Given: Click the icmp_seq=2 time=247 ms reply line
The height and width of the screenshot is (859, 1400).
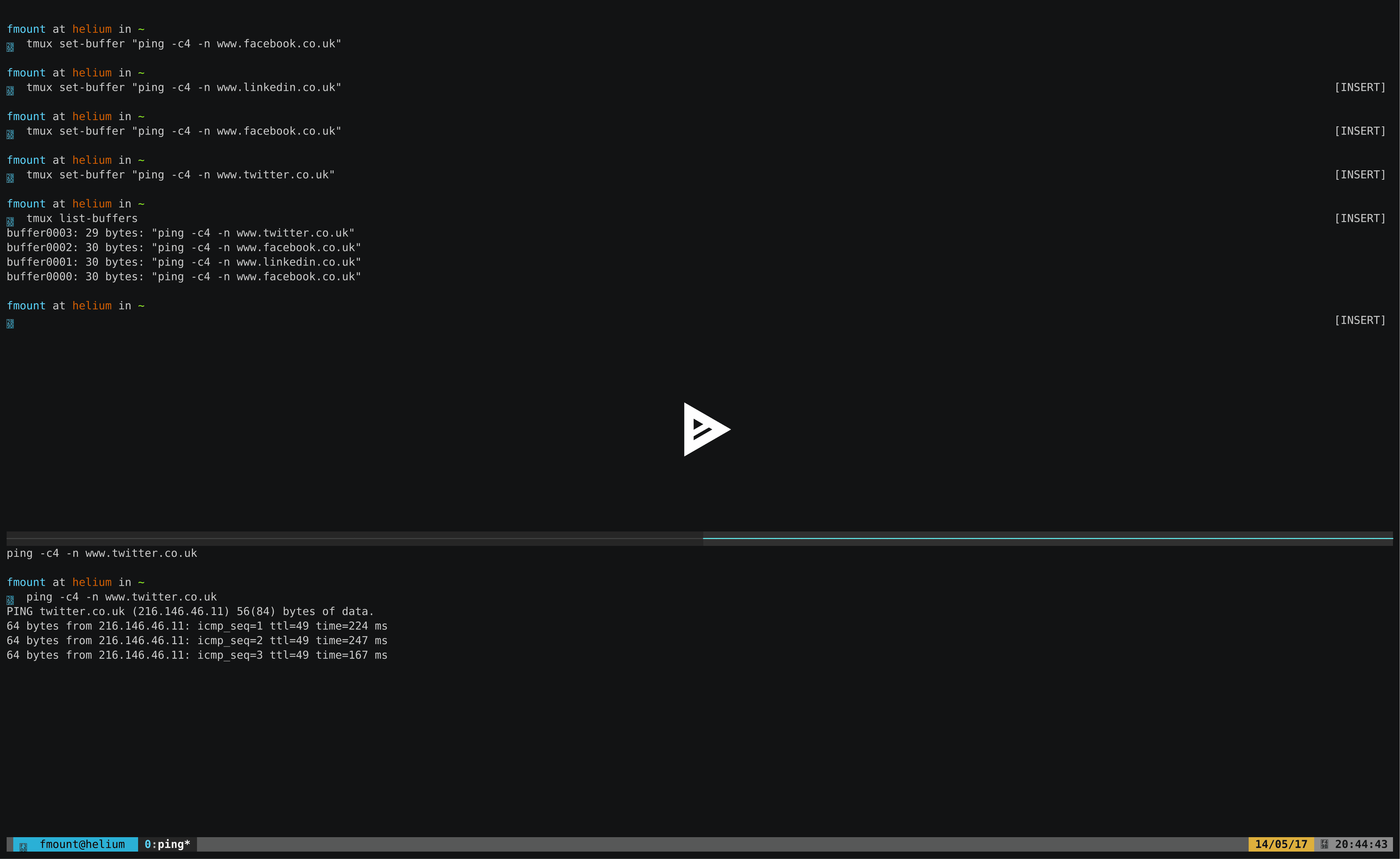Looking at the screenshot, I should pyautogui.click(x=197, y=641).
